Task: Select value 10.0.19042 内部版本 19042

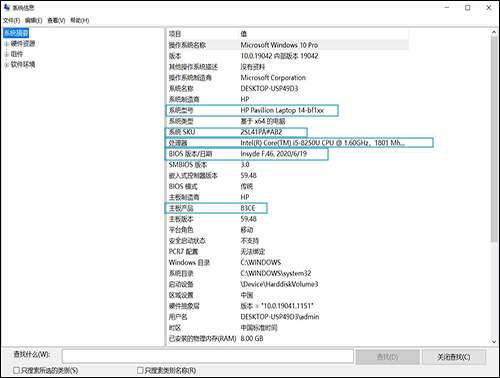Action: tap(279, 56)
